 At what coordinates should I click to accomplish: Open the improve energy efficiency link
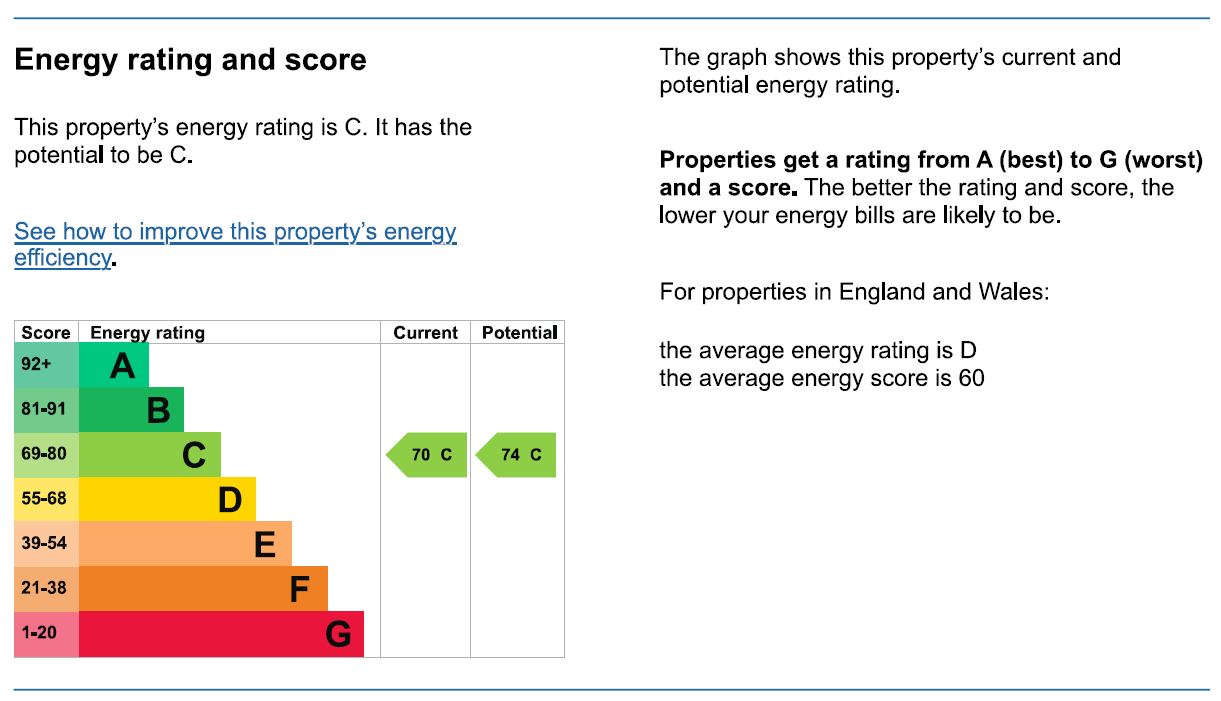pos(235,245)
